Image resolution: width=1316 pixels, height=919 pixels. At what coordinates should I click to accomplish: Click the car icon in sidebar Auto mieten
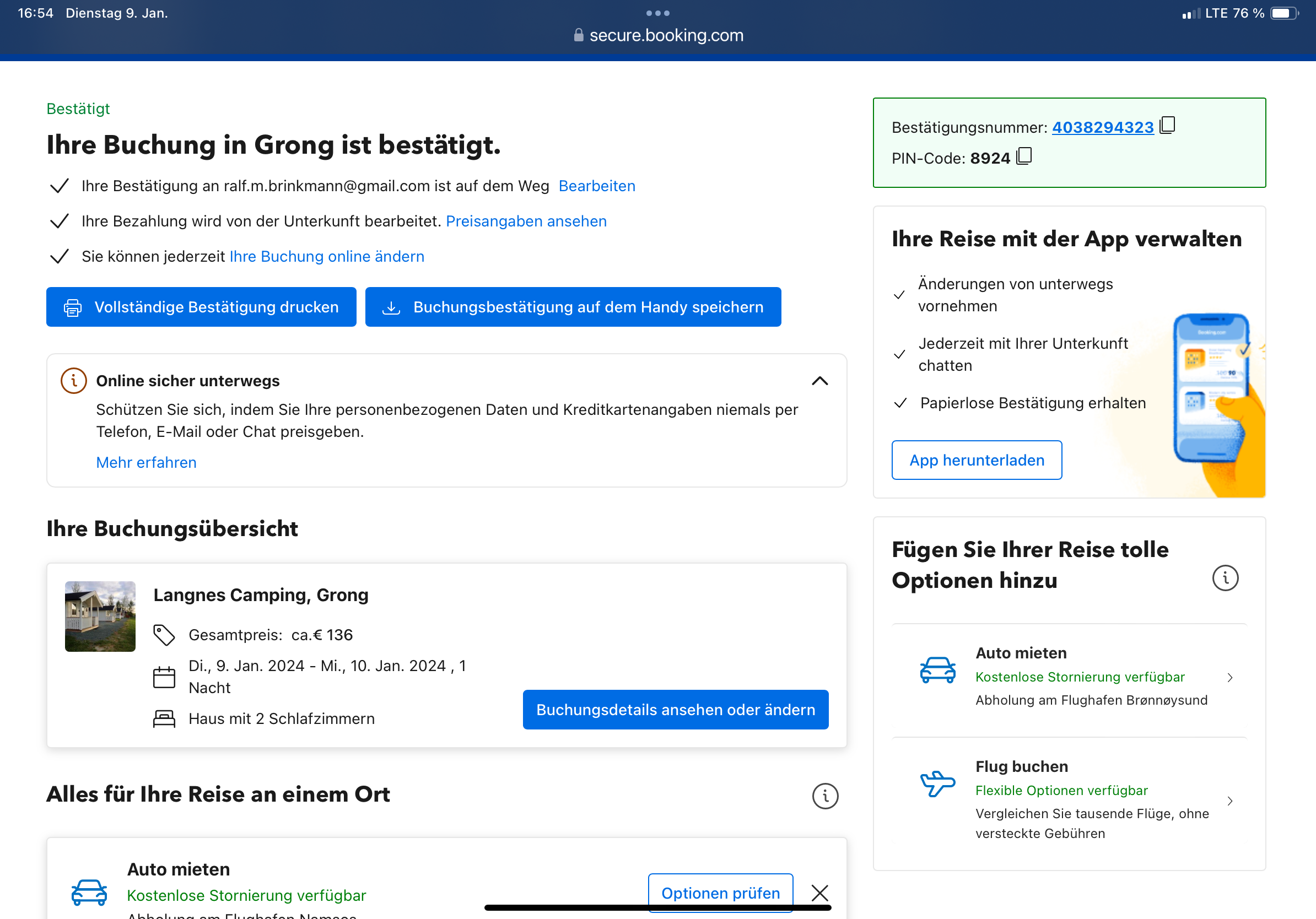pos(937,670)
